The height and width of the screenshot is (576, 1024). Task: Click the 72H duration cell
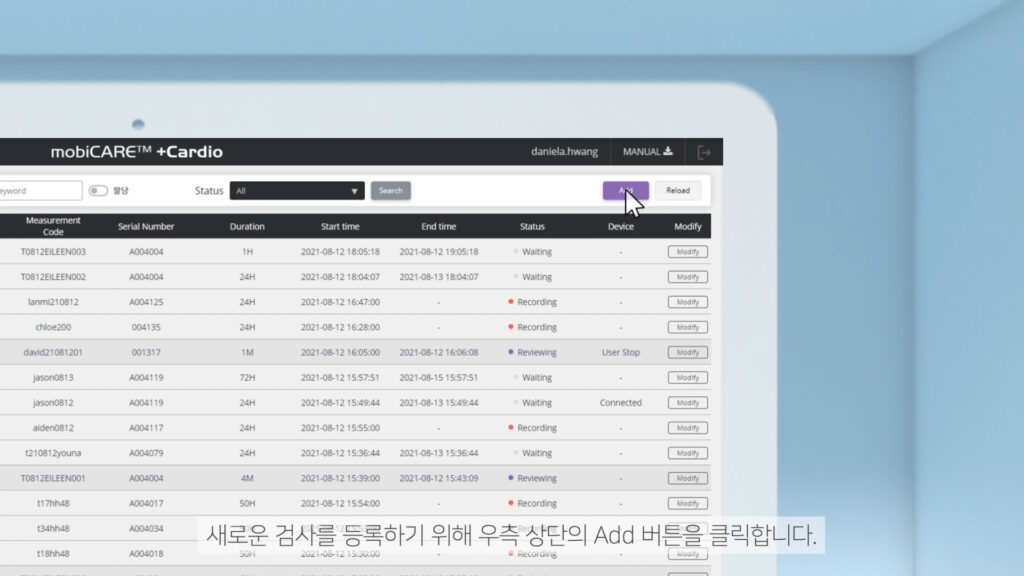(247, 377)
